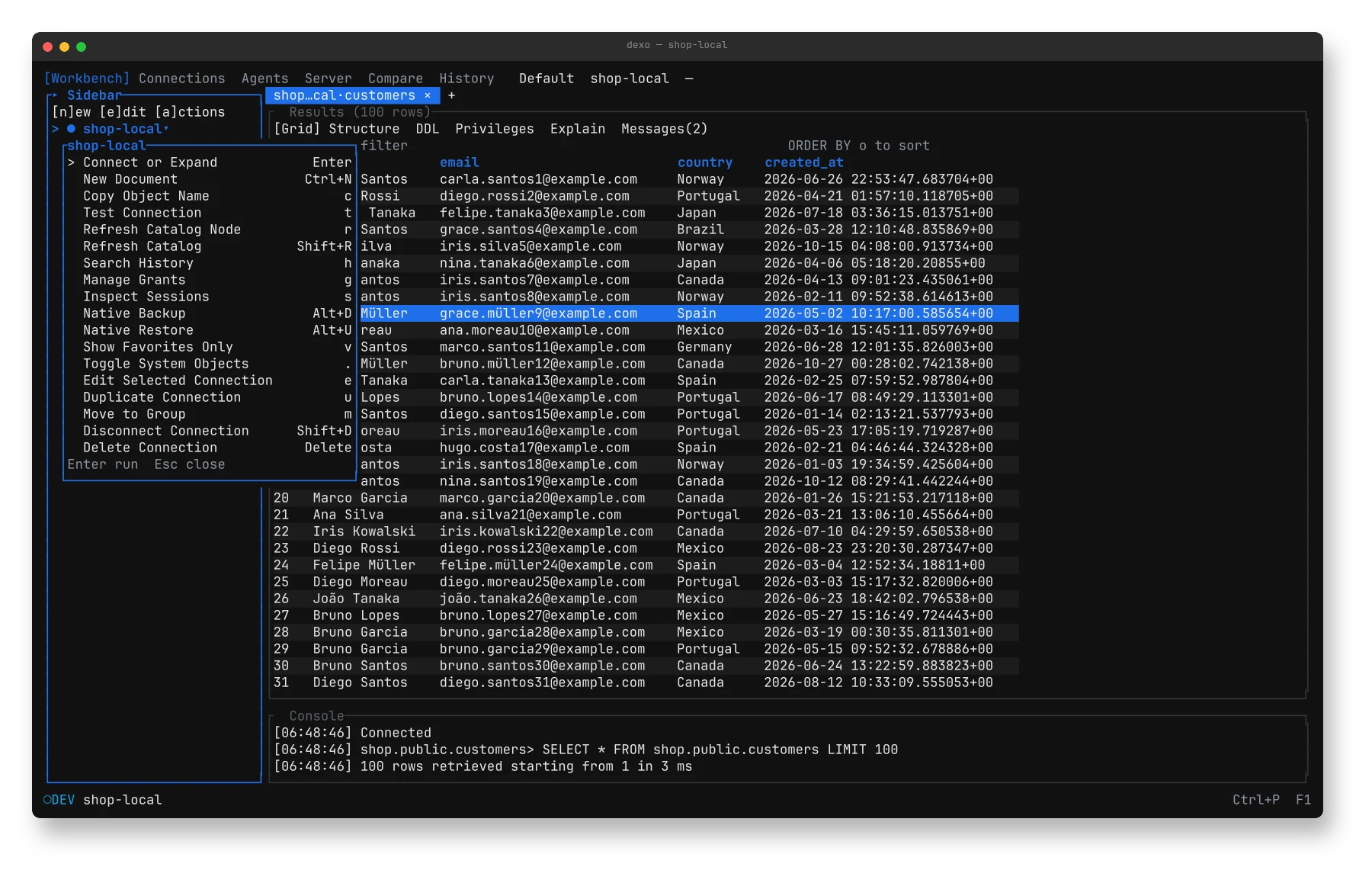This screenshot has width=1372, height=883.
Task: Choose Connect or Expand from the menu
Action: click(x=210, y=162)
